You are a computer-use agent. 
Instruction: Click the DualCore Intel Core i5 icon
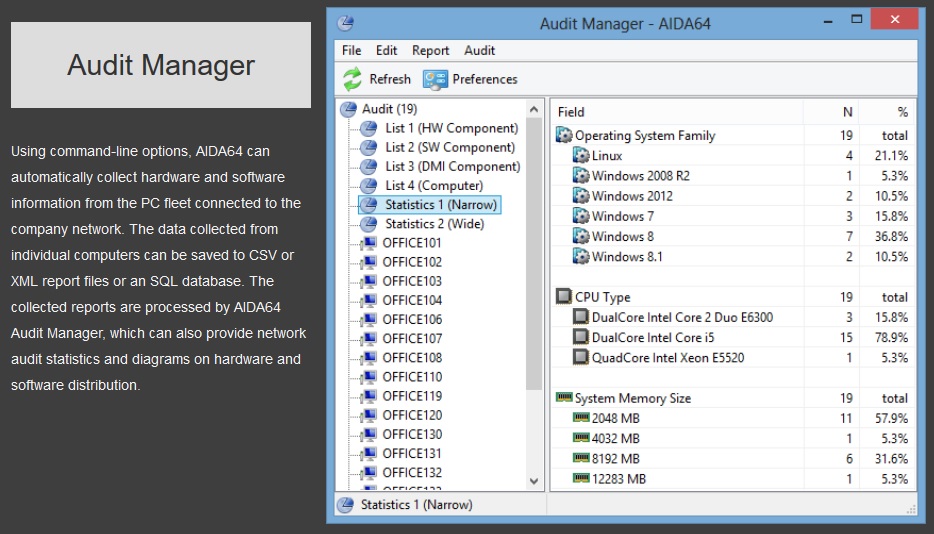pyautogui.click(x=581, y=337)
